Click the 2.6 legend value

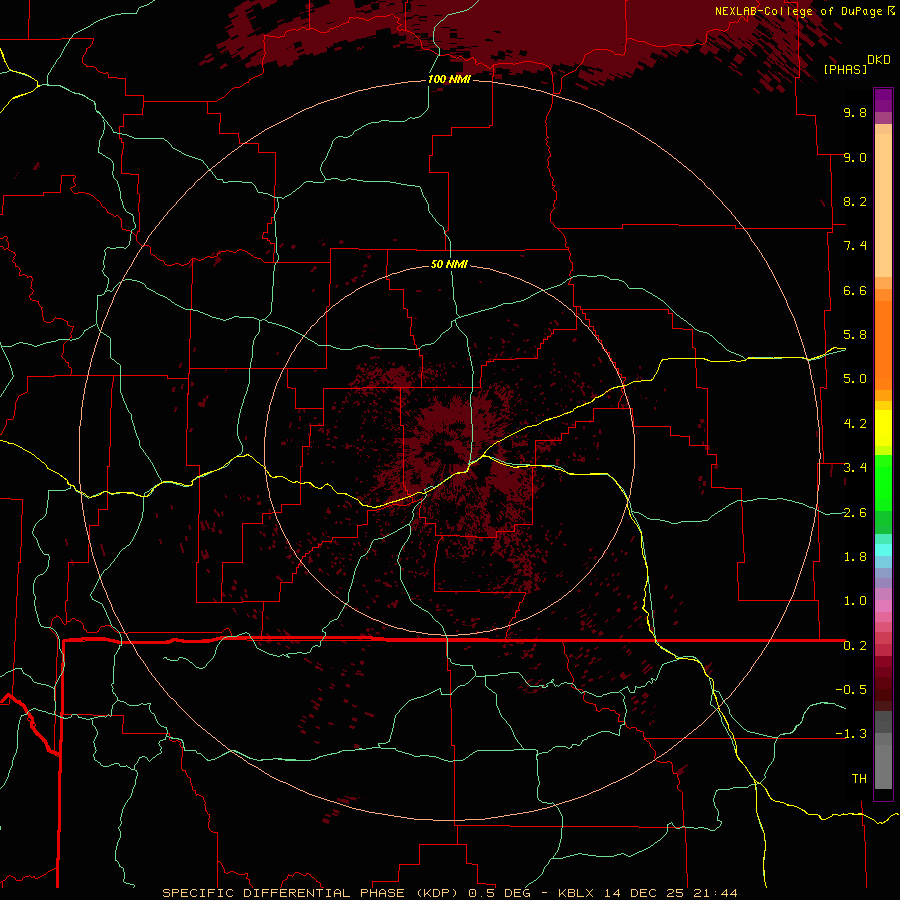pyautogui.click(x=855, y=513)
